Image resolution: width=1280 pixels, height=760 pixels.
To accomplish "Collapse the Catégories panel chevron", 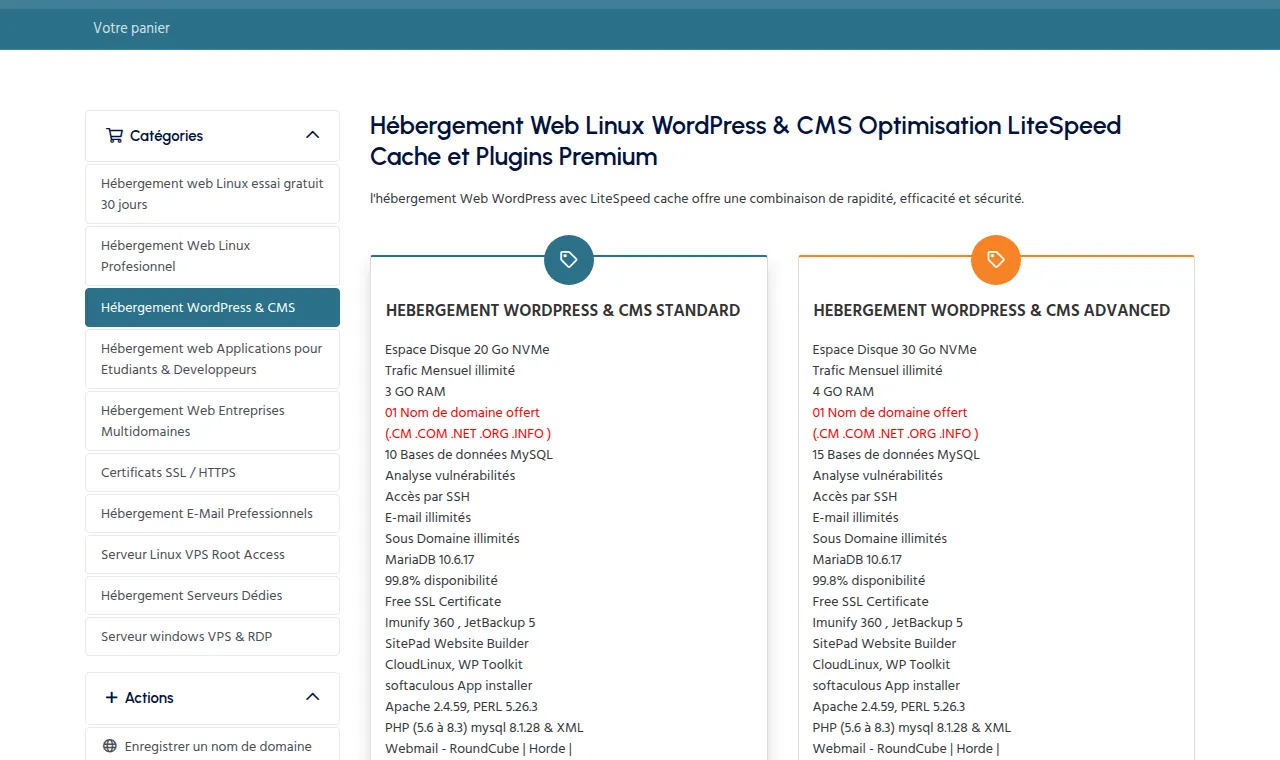I will (x=312, y=135).
